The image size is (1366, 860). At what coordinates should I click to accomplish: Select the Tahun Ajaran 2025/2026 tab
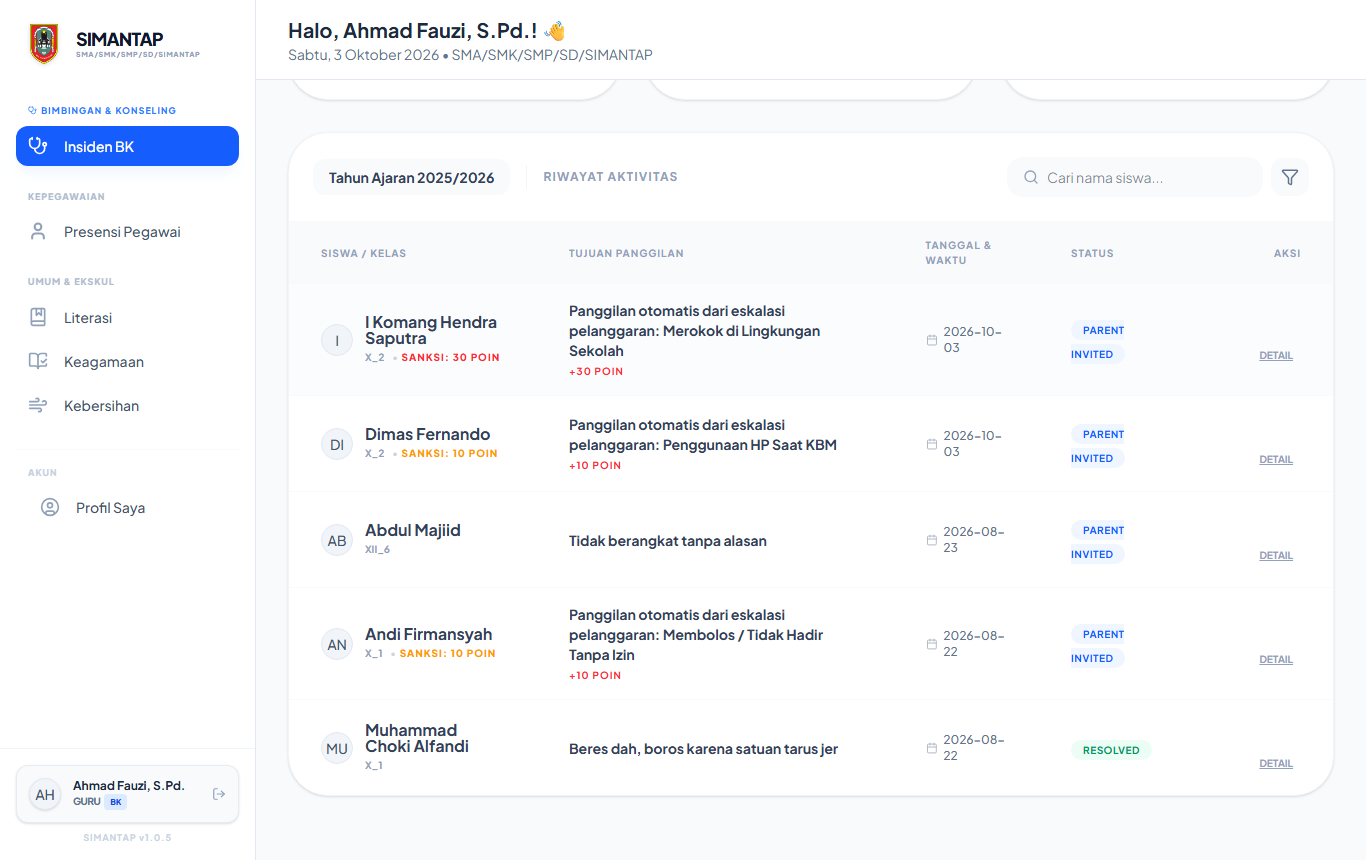tap(412, 177)
